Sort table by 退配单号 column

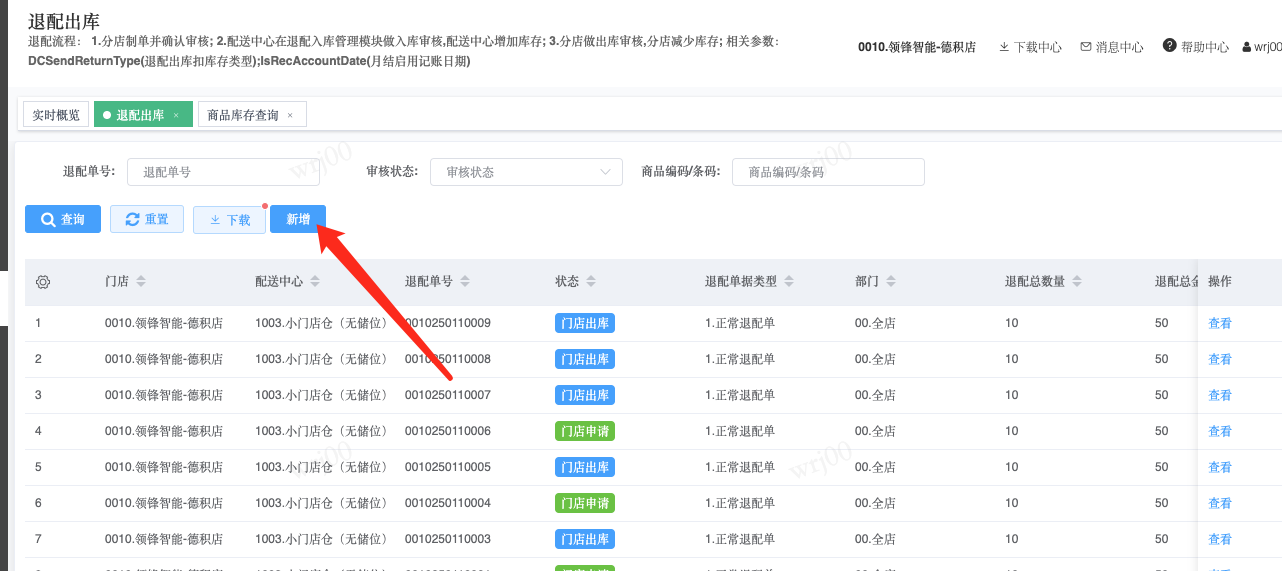465,282
